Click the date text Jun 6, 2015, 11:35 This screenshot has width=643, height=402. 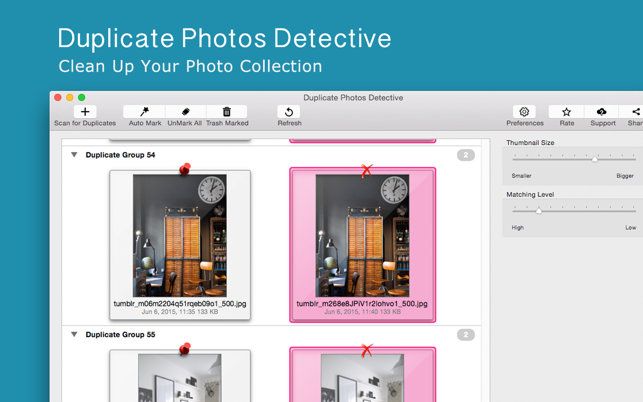pos(168,312)
